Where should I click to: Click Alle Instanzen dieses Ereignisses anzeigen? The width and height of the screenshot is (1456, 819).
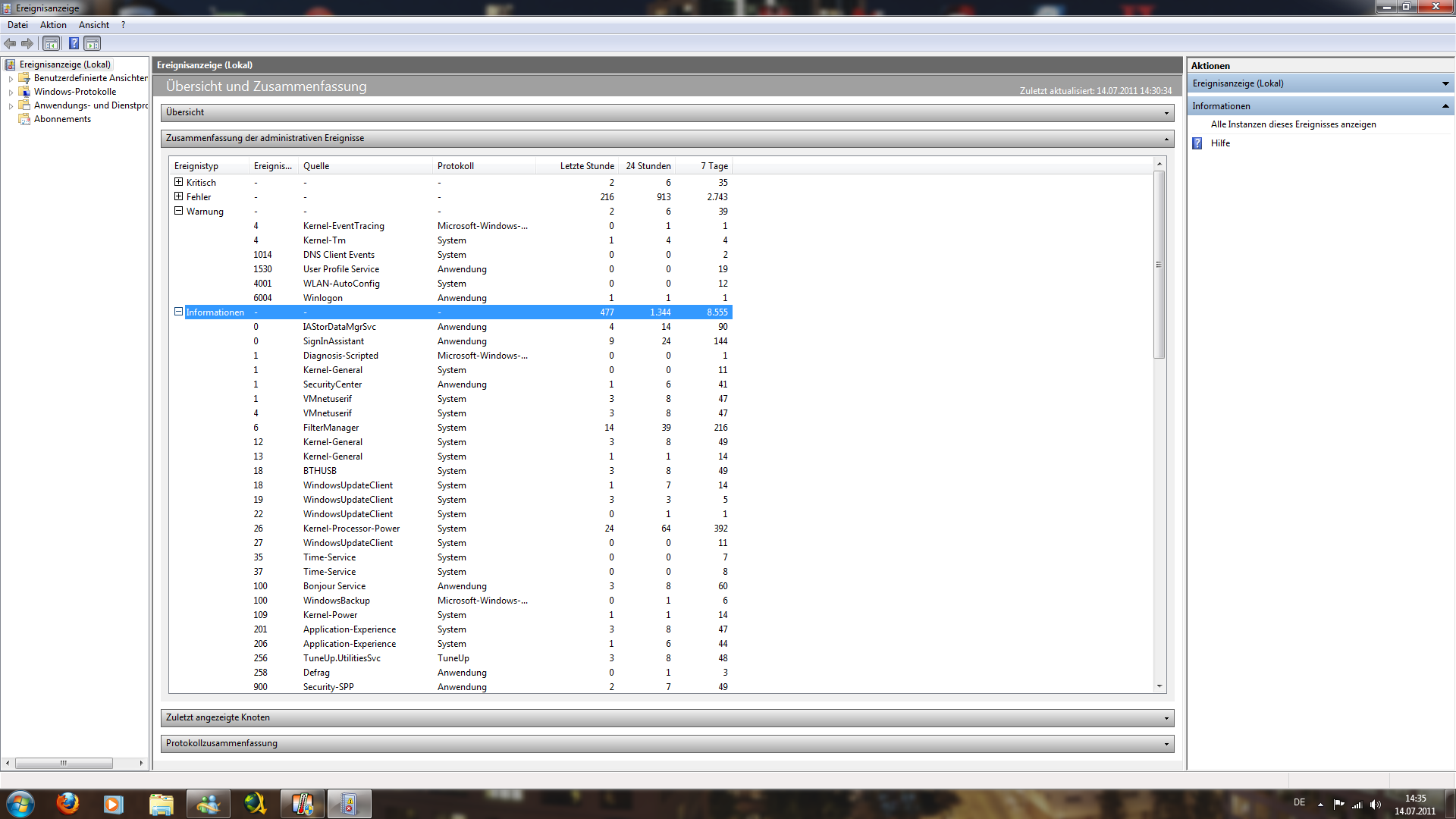click(1293, 124)
